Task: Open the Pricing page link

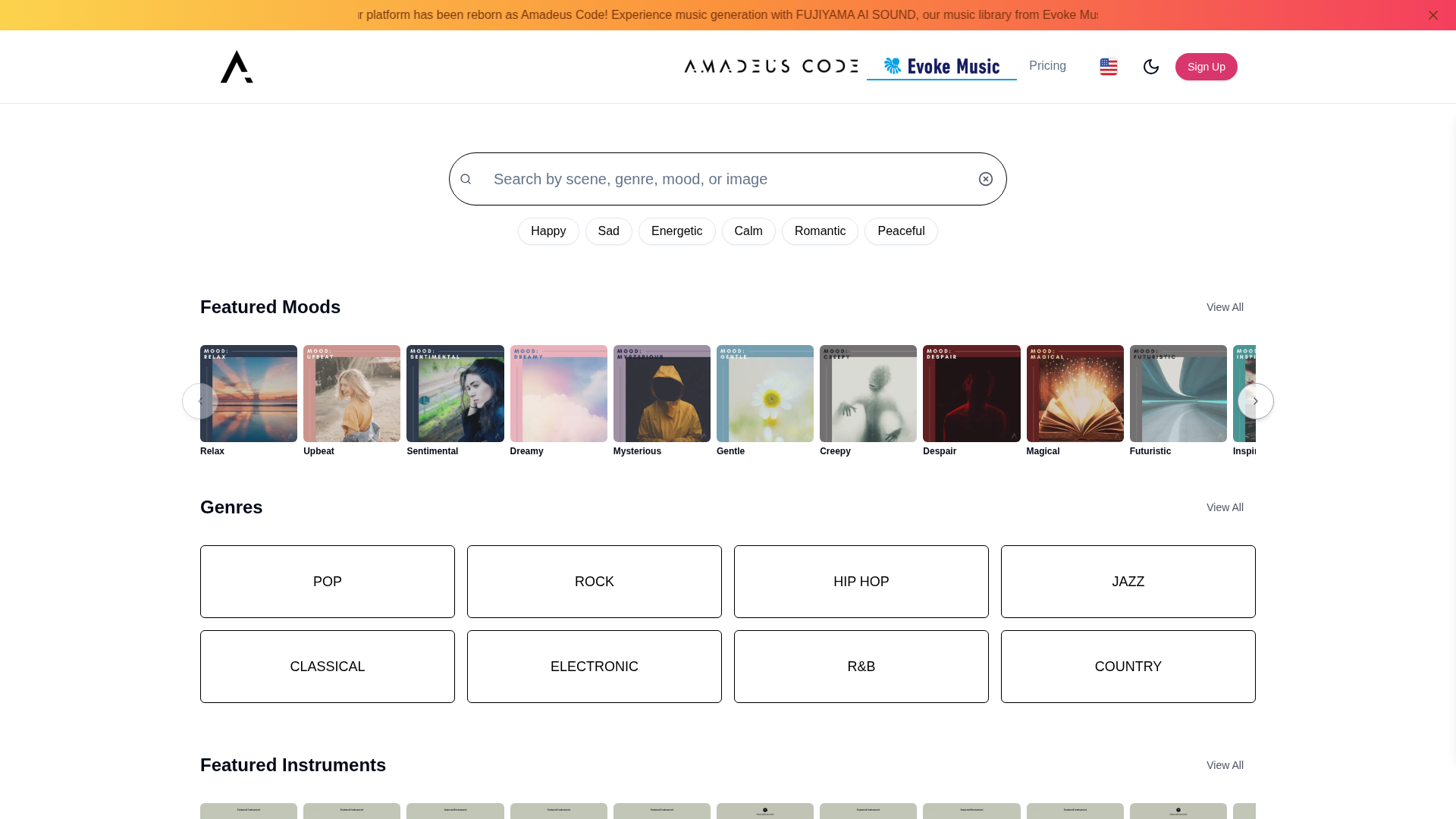Action: (1047, 66)
